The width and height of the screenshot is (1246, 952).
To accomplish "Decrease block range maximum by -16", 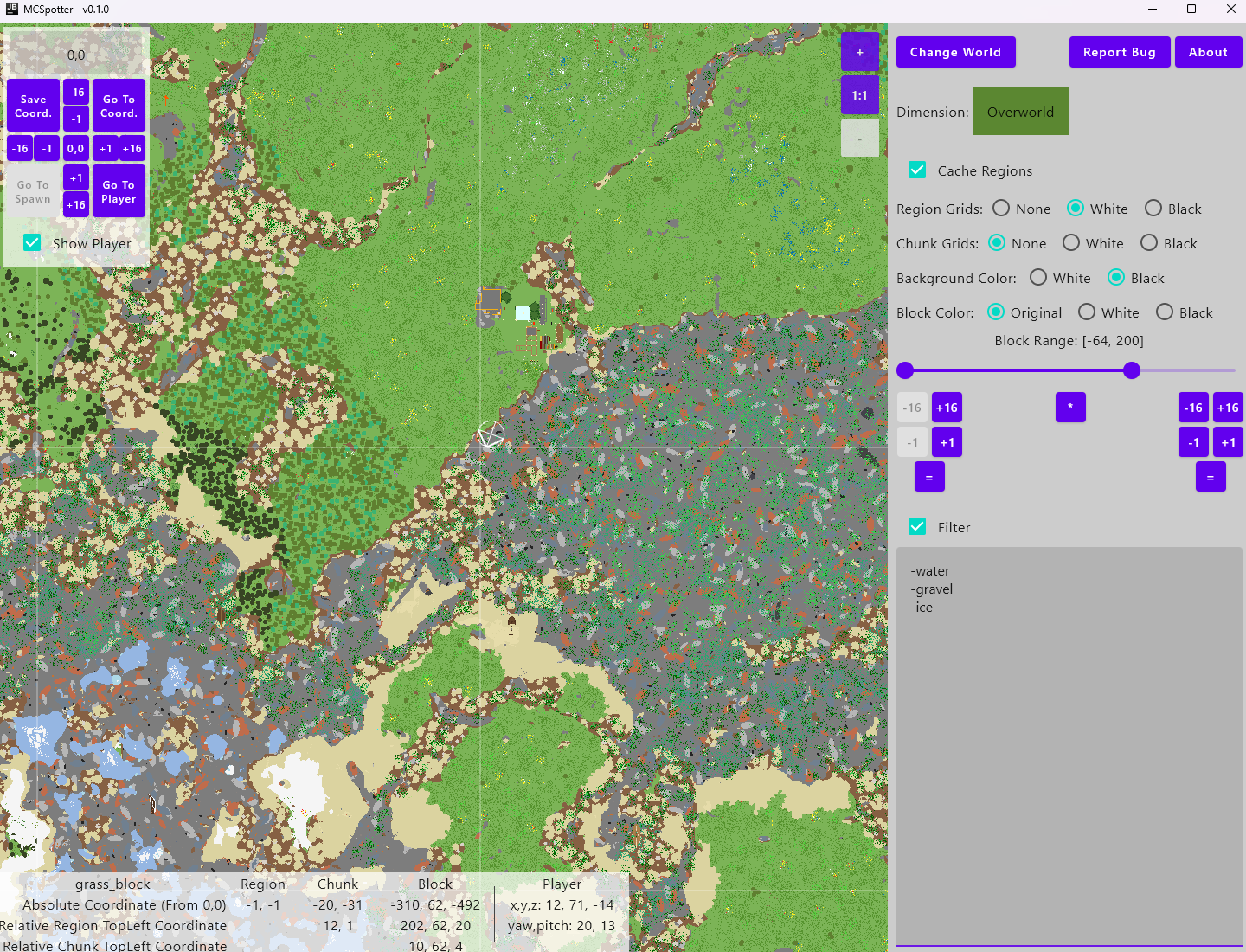I will pos(1193,408).
